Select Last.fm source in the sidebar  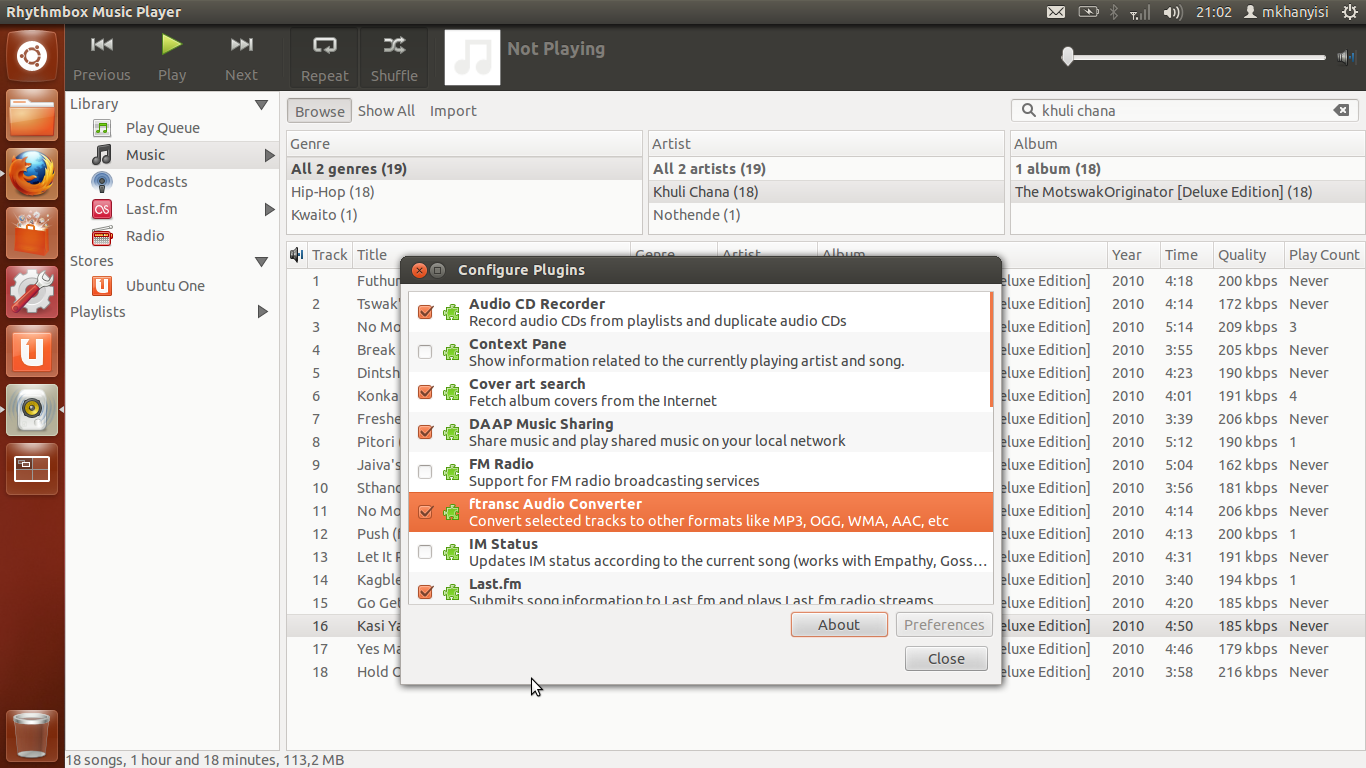click(152, 209)
